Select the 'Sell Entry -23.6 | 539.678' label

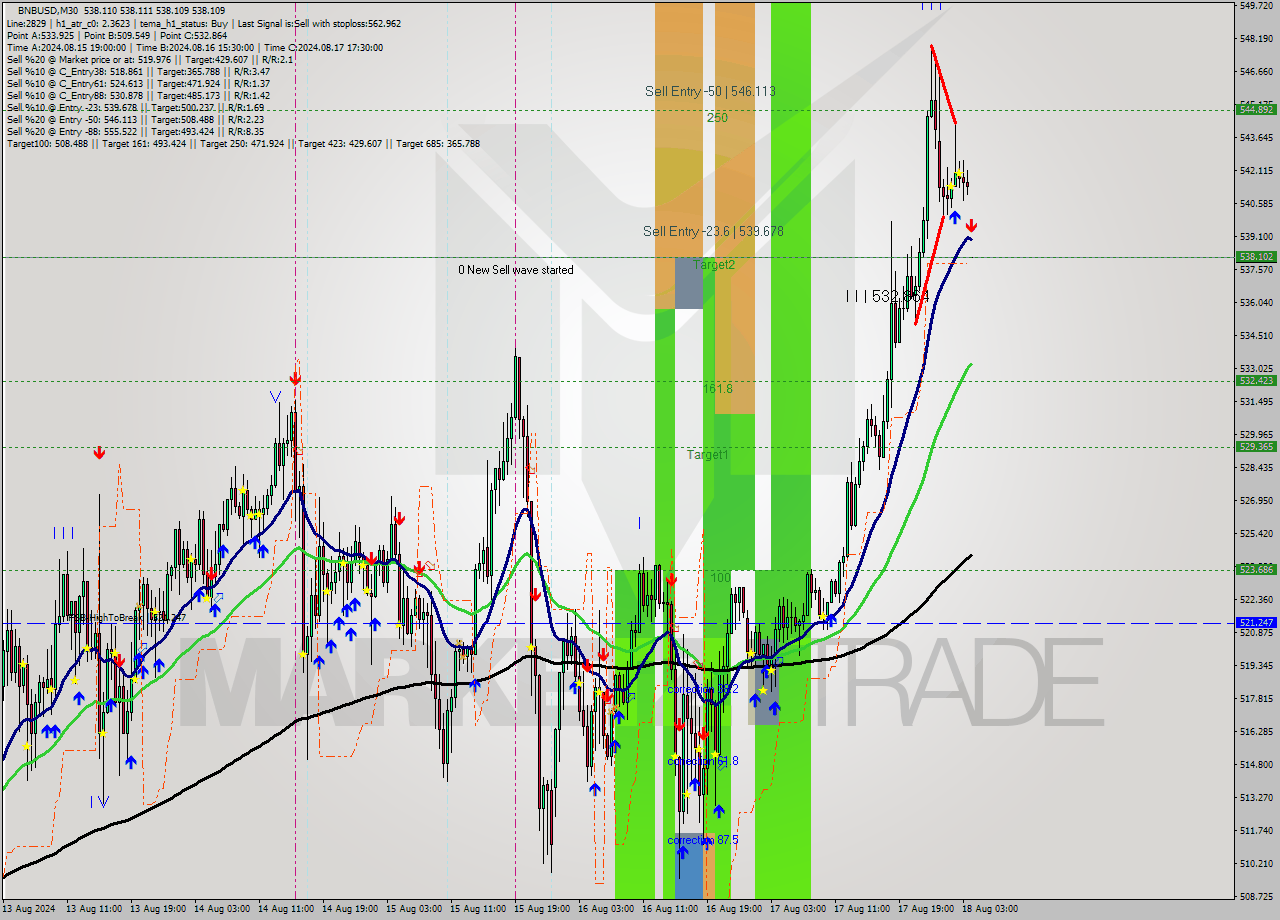pos(713,231)
